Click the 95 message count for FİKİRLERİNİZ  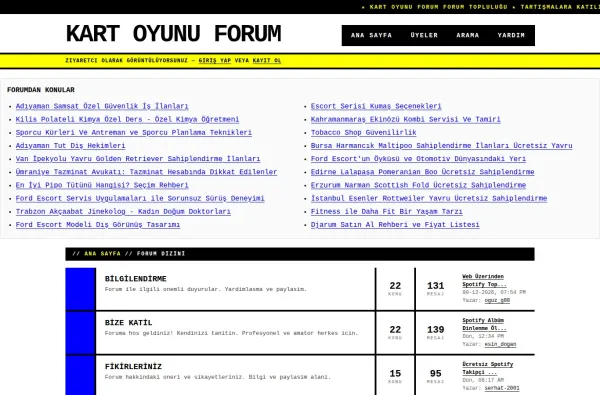[435, 374]
